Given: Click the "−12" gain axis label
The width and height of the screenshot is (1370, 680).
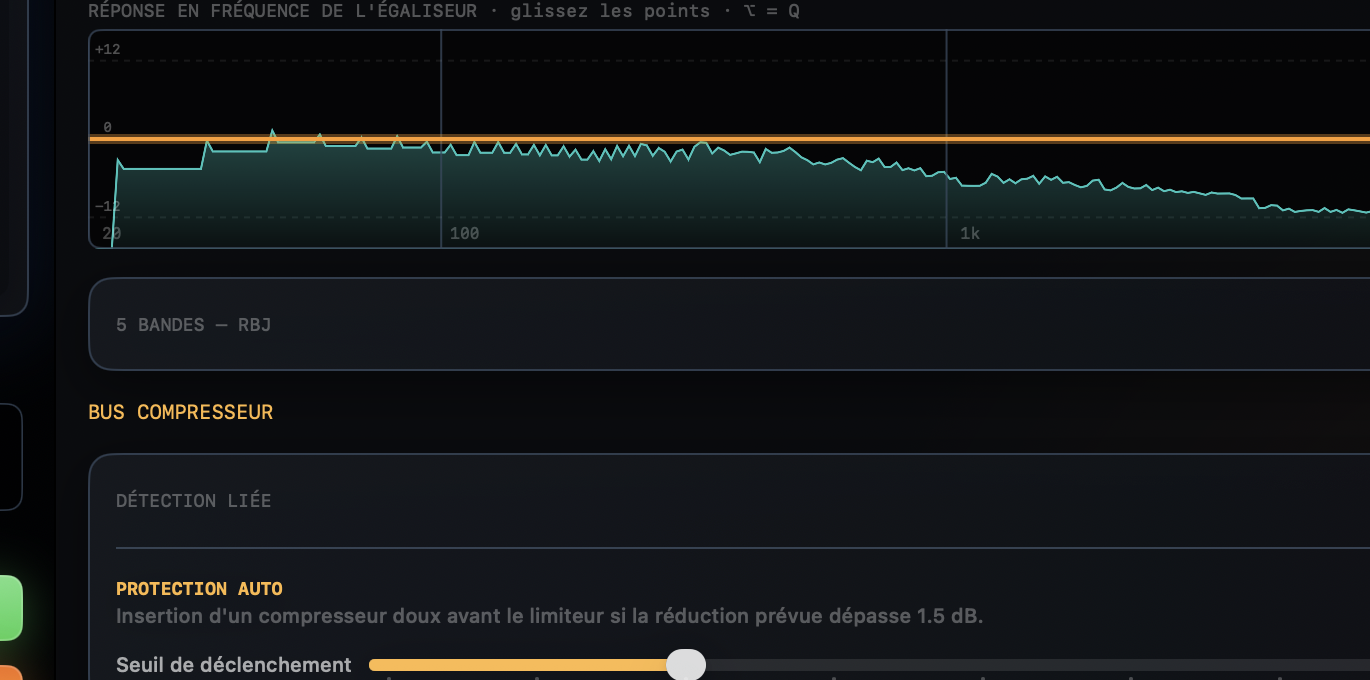Looking at the screenshot, I should 108,206.
